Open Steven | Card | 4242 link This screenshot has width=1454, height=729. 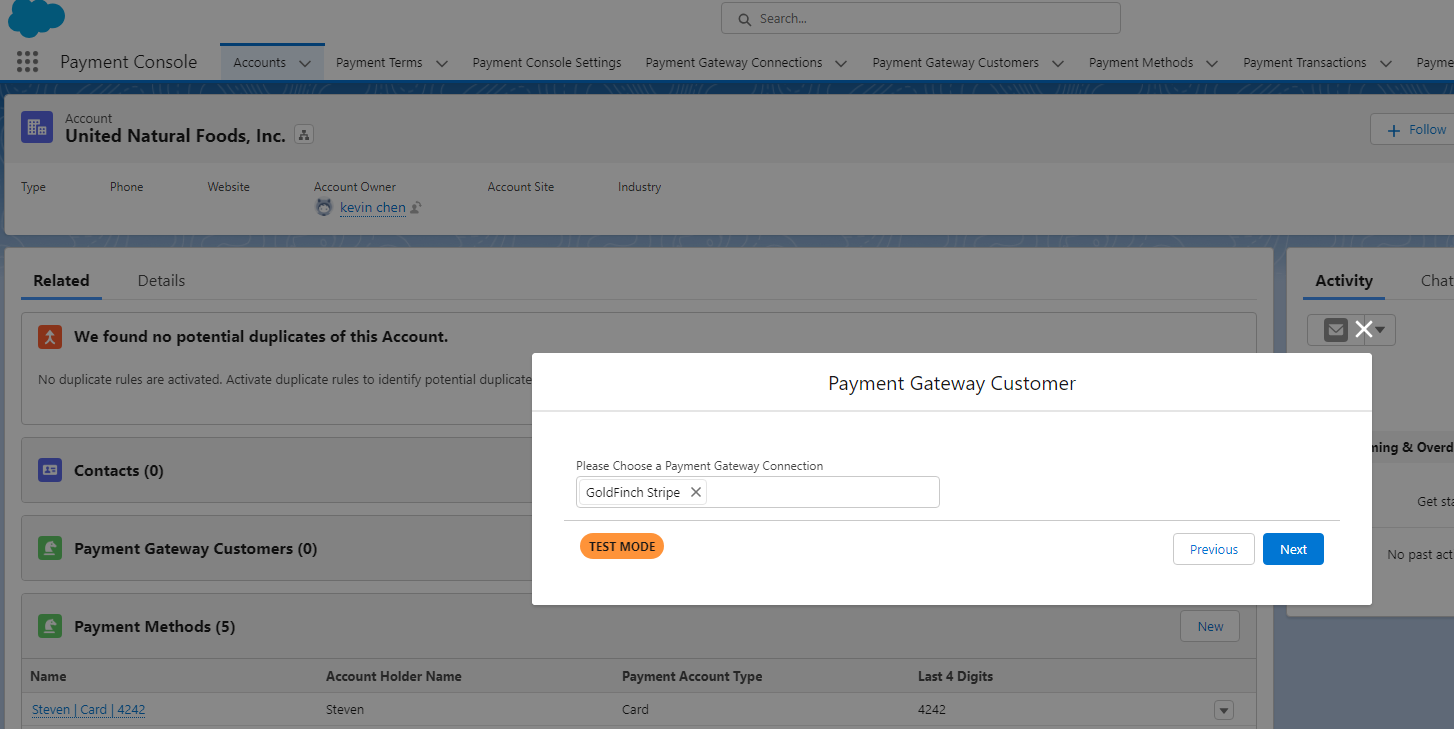[x=88, y=710]
